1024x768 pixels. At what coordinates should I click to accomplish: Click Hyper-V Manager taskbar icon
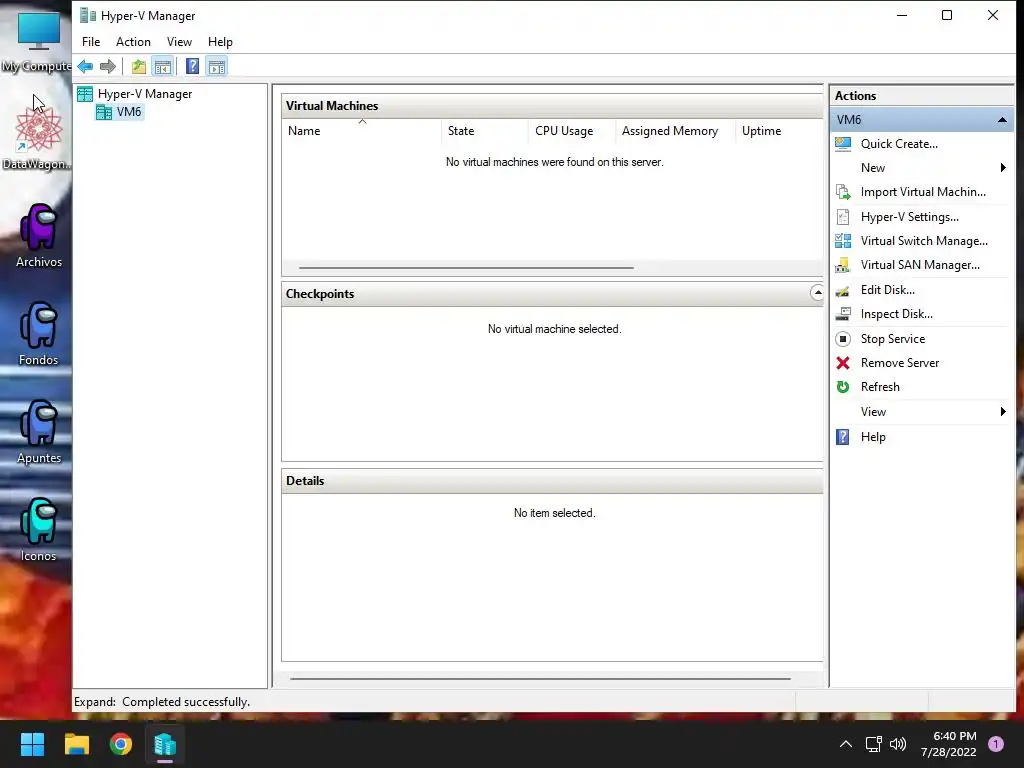click(x=165, y=744)
